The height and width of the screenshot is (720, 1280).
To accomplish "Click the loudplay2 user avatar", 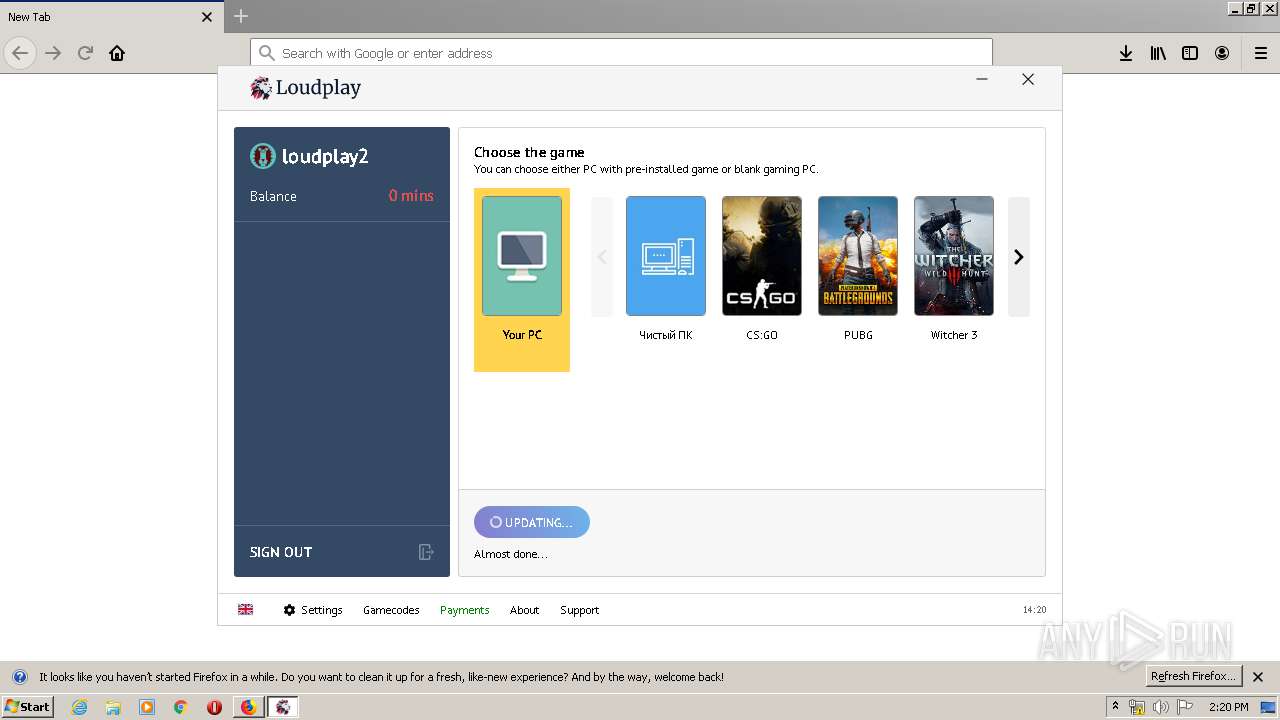I will point(263,156).
